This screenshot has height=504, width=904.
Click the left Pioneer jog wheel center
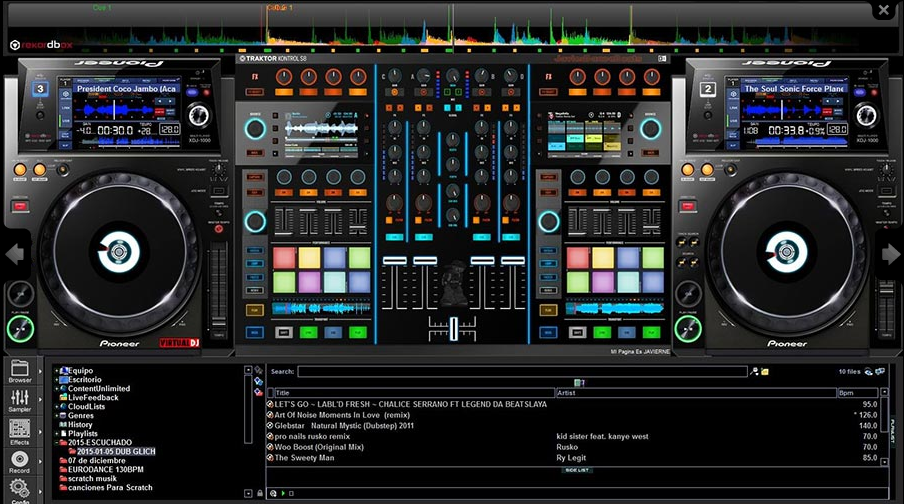[118, 252]
